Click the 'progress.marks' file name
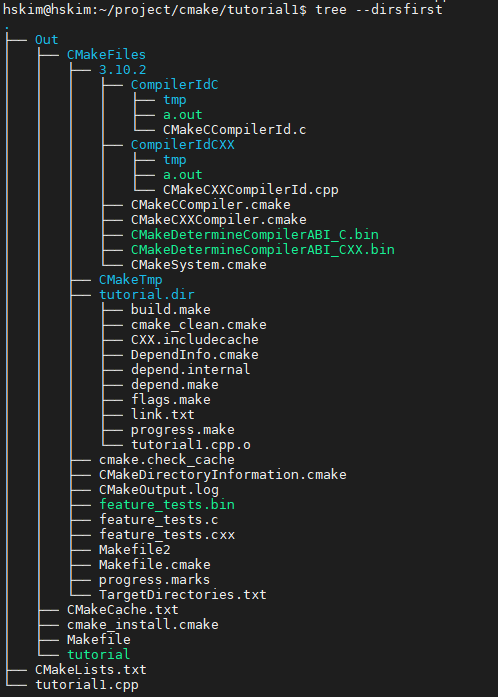This screenshot has height=697, width=498. 154,579
